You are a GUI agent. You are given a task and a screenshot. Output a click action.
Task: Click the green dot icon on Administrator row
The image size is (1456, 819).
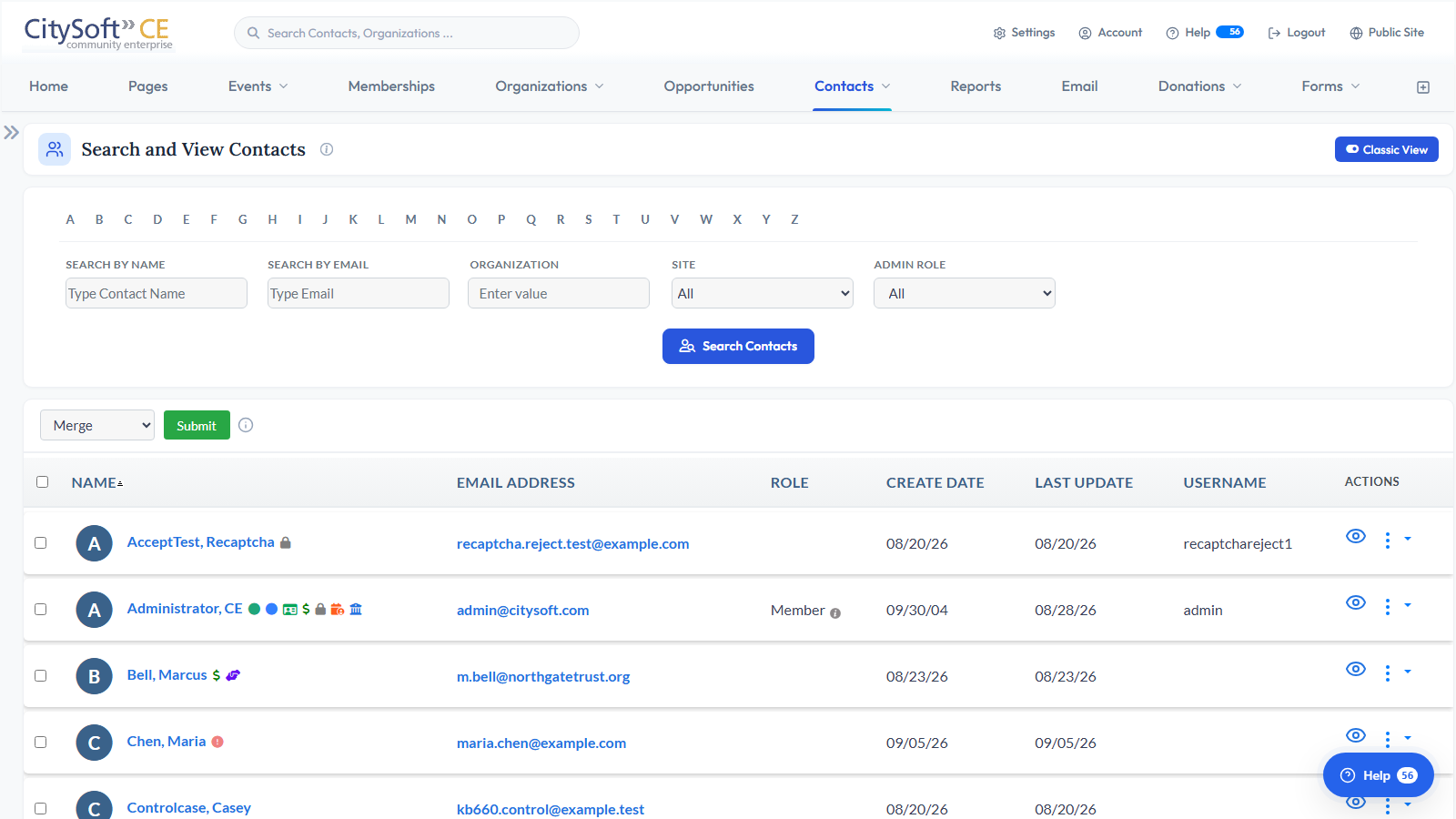(x=255, y=609)
